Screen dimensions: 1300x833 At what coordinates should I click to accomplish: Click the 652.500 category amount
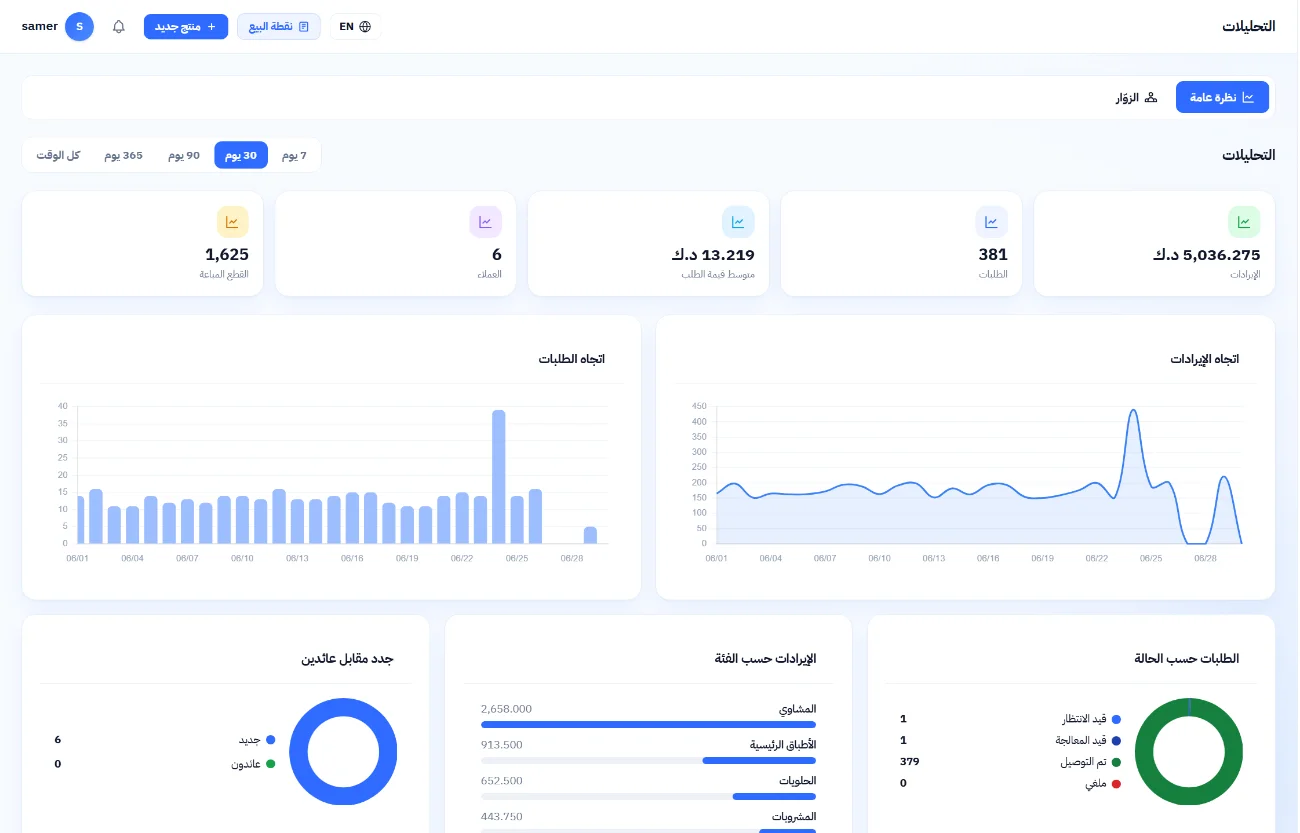click(501, 780)
